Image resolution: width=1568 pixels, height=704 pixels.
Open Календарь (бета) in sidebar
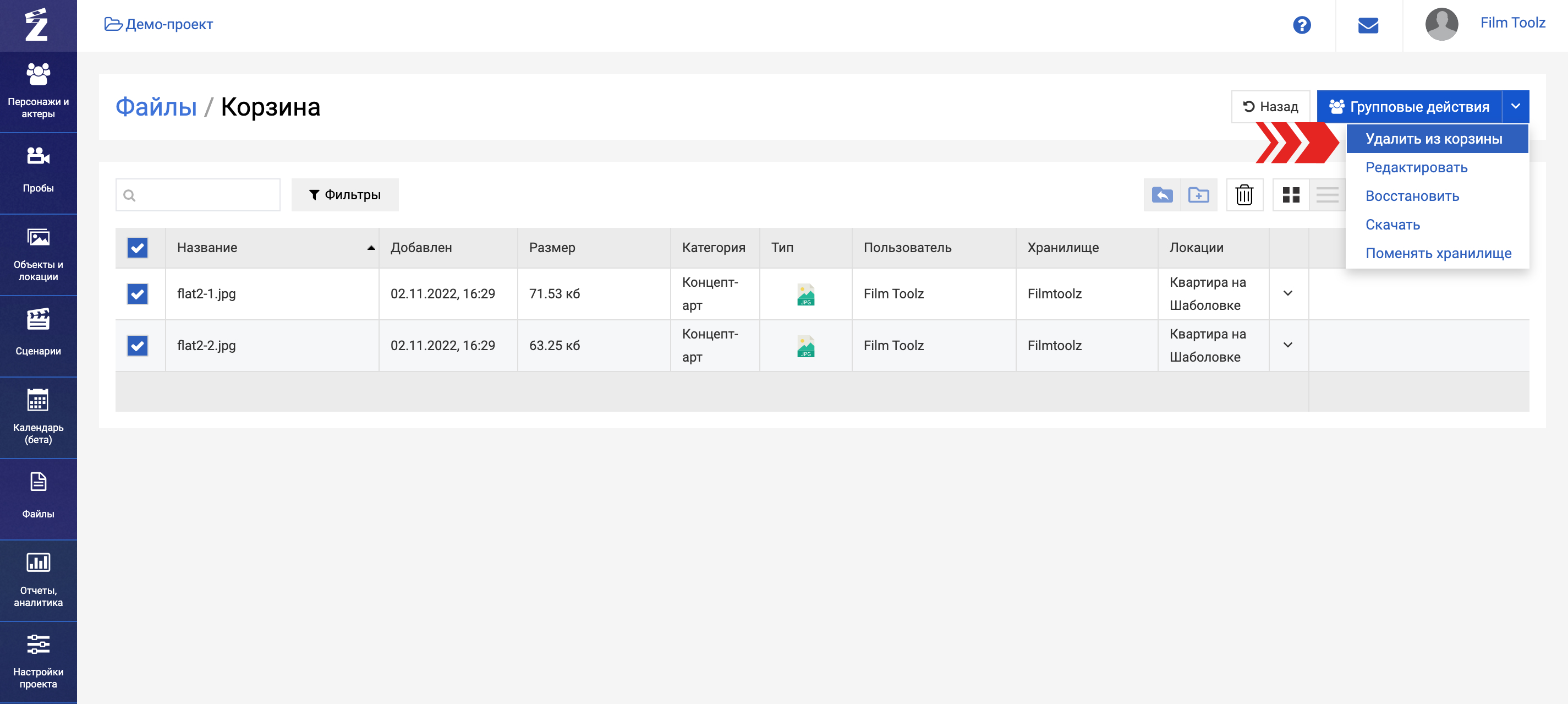[x=38, y=417]
